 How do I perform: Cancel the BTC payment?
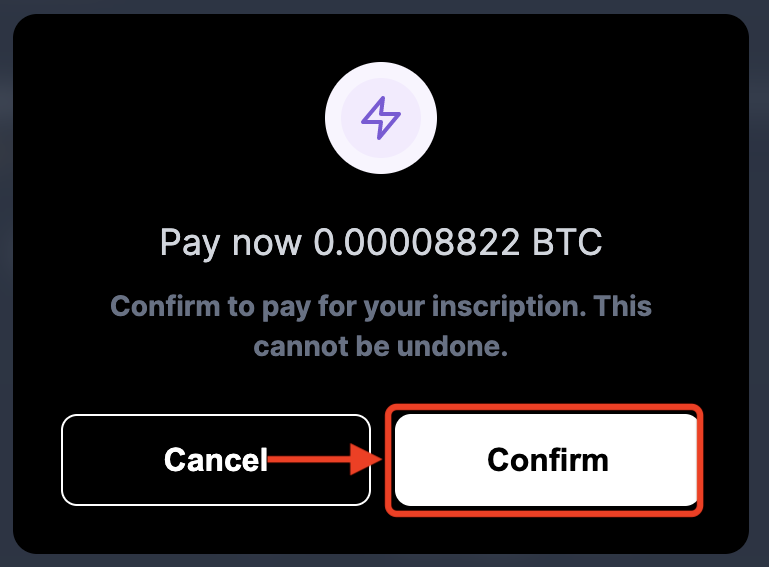click(216, 460)
